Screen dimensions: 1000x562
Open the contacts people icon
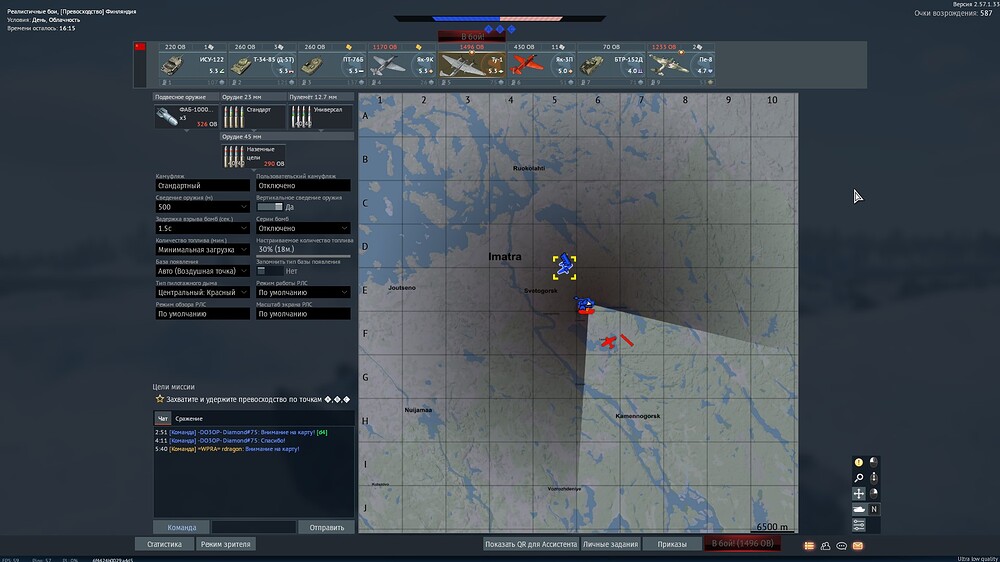tap(825, 545)
